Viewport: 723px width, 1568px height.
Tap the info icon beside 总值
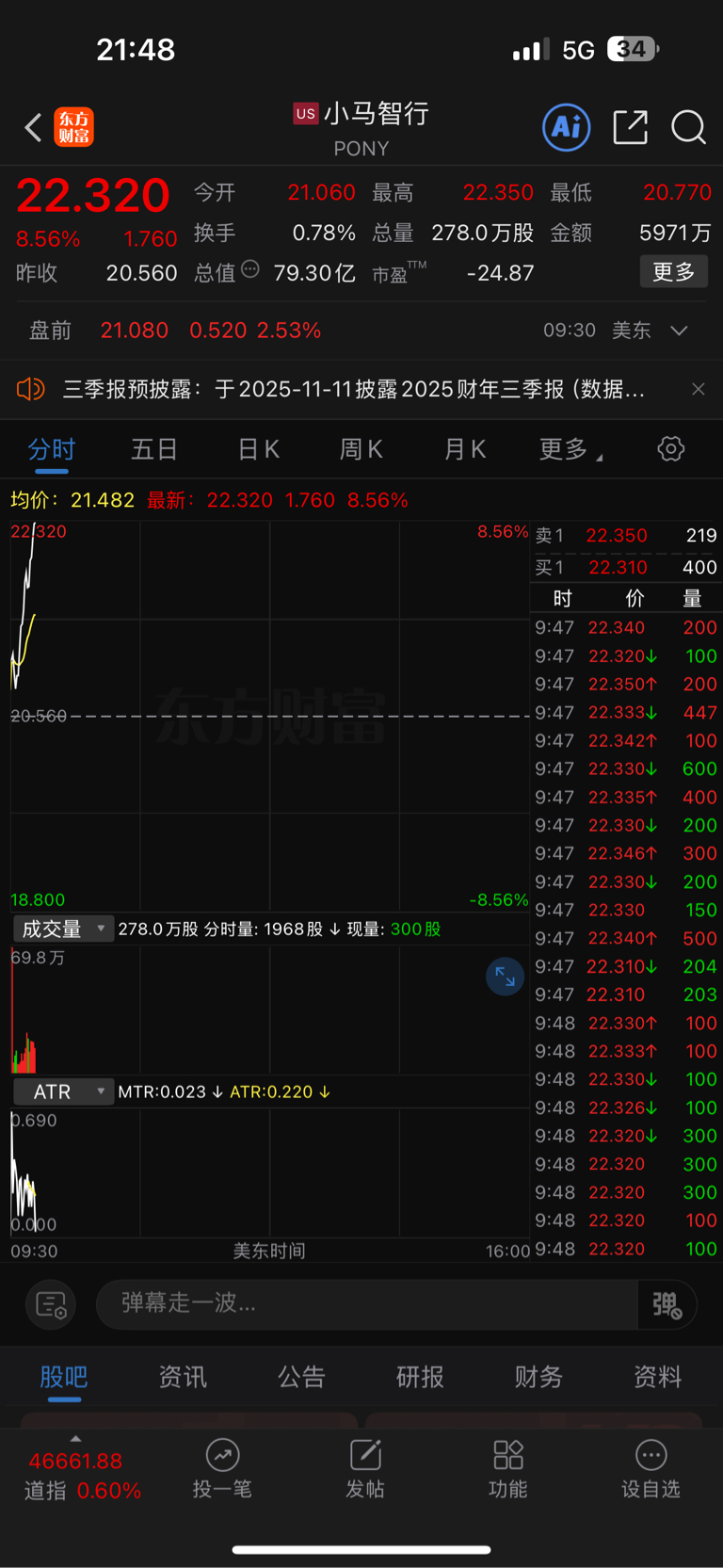pyautogui.click(x=250, y=269)
